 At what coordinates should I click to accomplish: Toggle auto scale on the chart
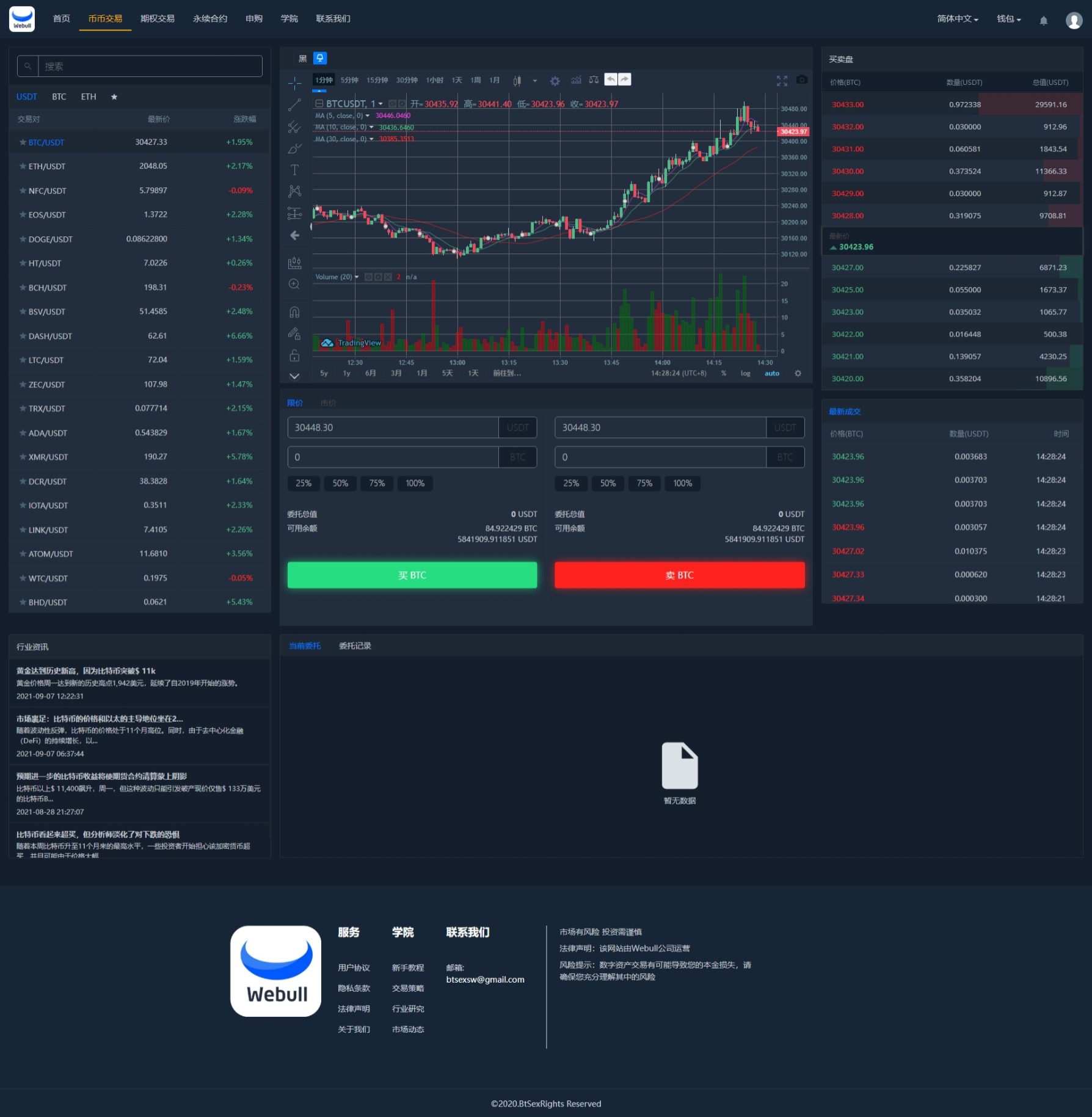tap(772, 373)
